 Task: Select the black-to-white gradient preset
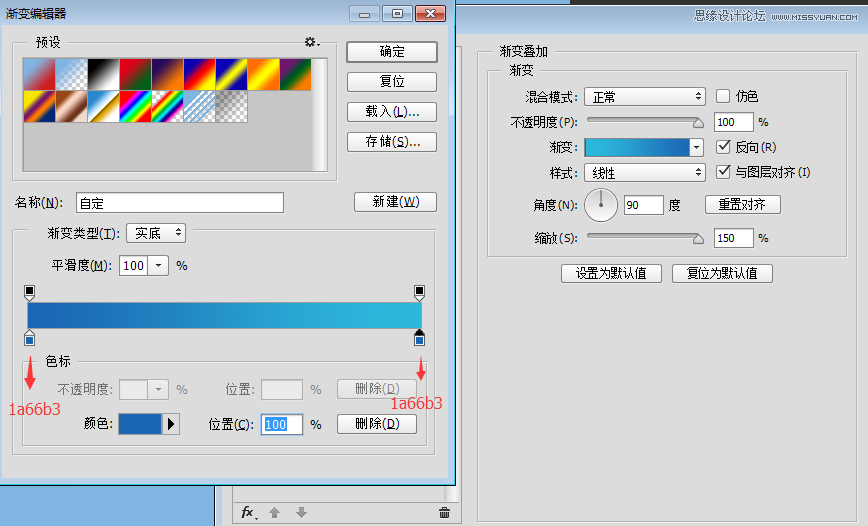(x=103, y=74)
